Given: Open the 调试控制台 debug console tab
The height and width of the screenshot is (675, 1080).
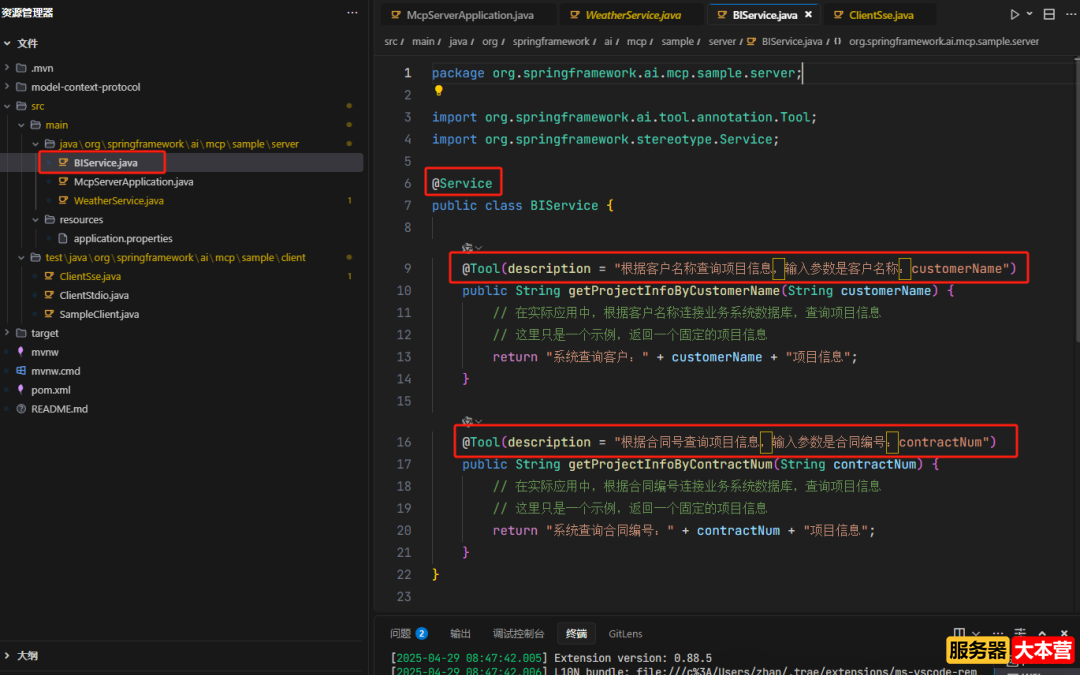Looking at the screenshot, I should pyautogui.click(x=518, y=634).
